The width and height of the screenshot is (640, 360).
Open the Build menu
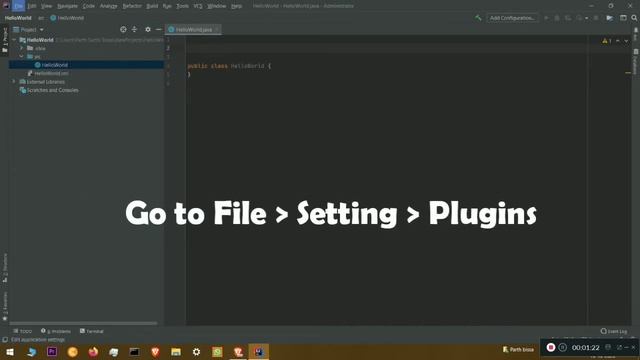pos(152,6)
